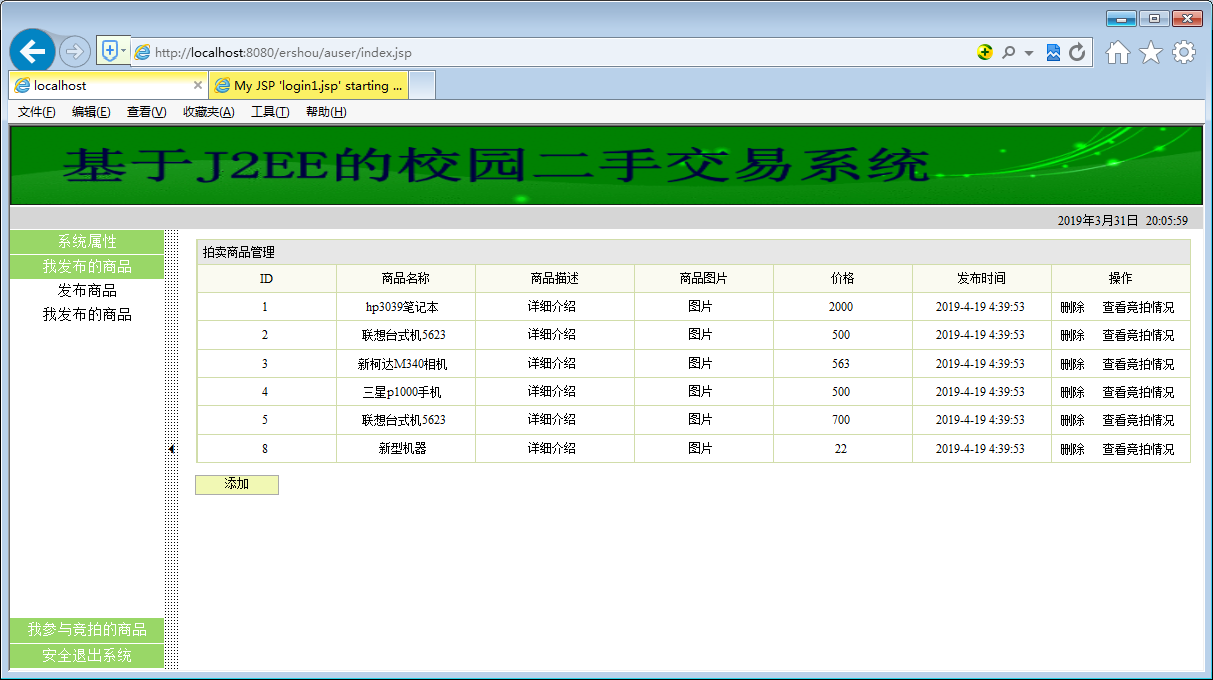Click the date and time display 2019年3月31日
This screenshot has width=1213, height=680.
pyautogui.click(x=1123, y=220)
